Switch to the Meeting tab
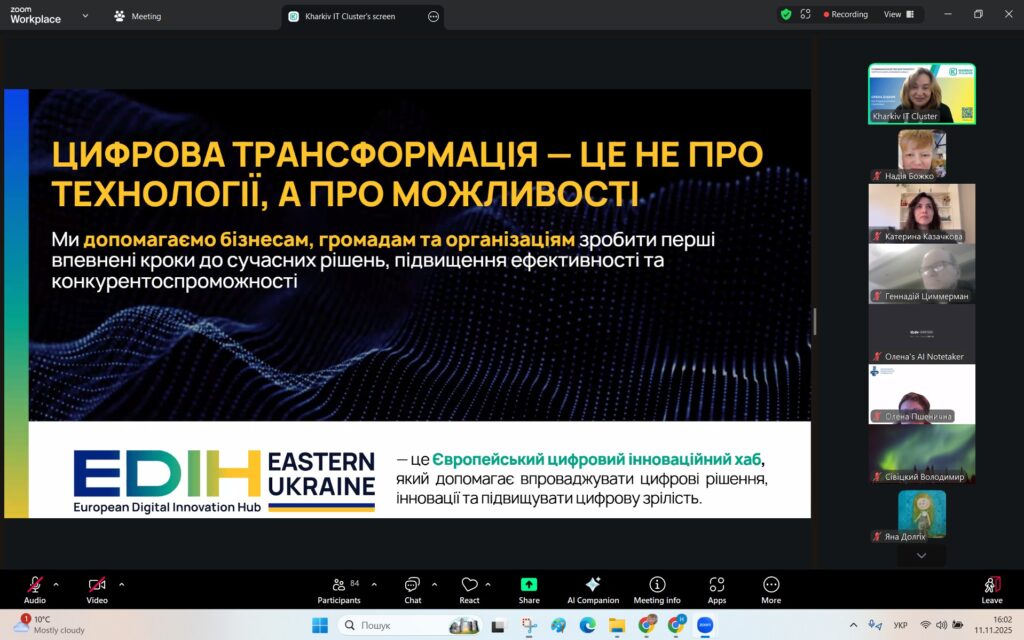 pos(139,16)
